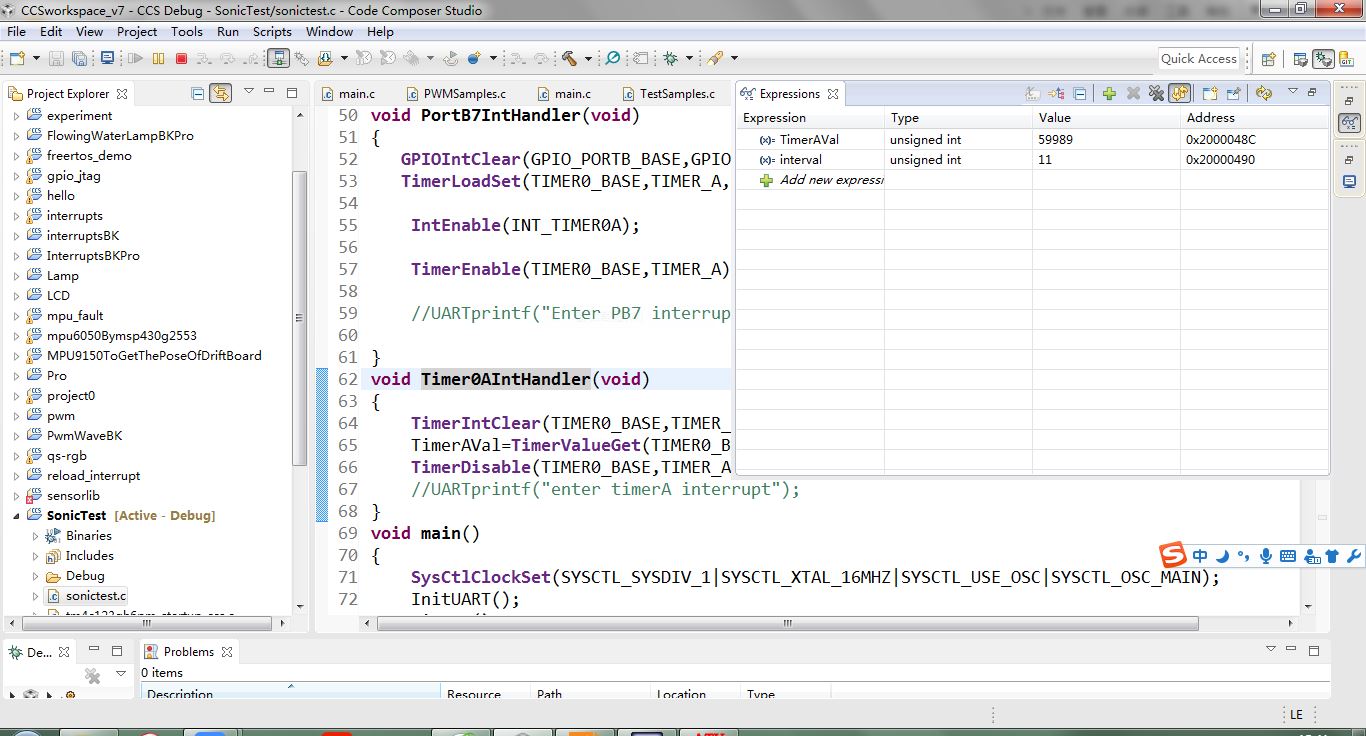Switch to the PWMSamples.c editor tab
This screenshot has width=1366, height=736.
[464, 94]
